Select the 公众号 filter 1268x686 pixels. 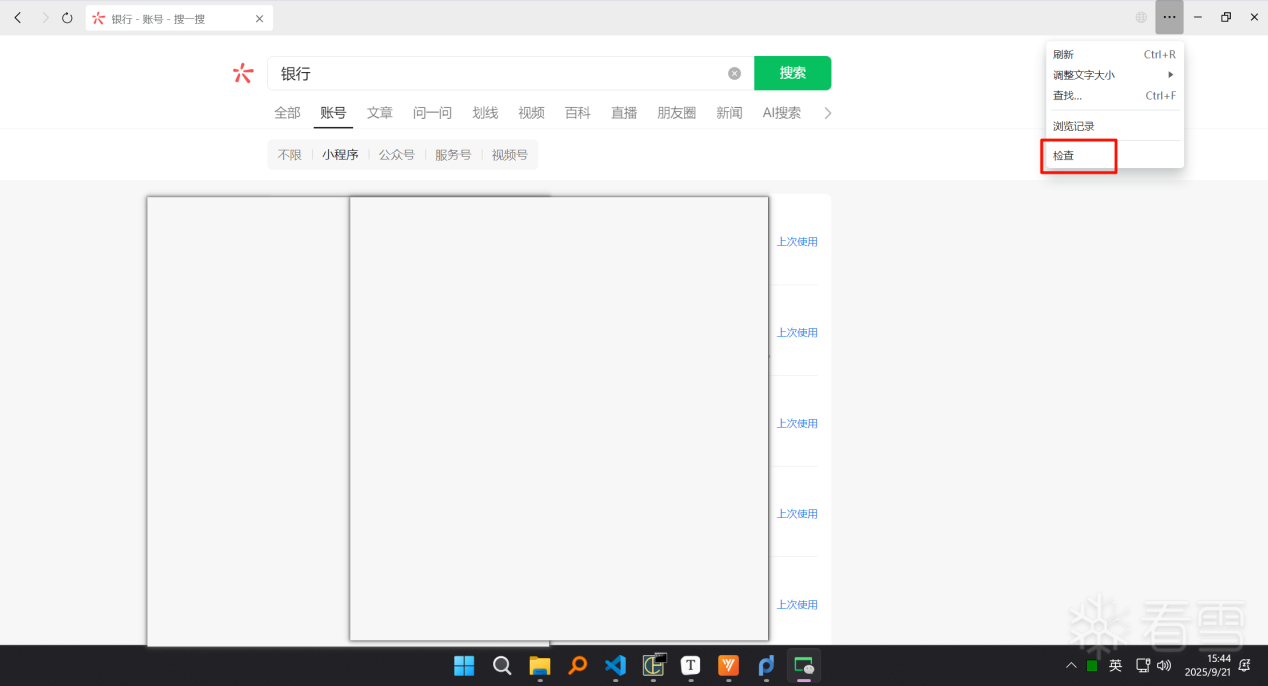[x=397, y=154]
